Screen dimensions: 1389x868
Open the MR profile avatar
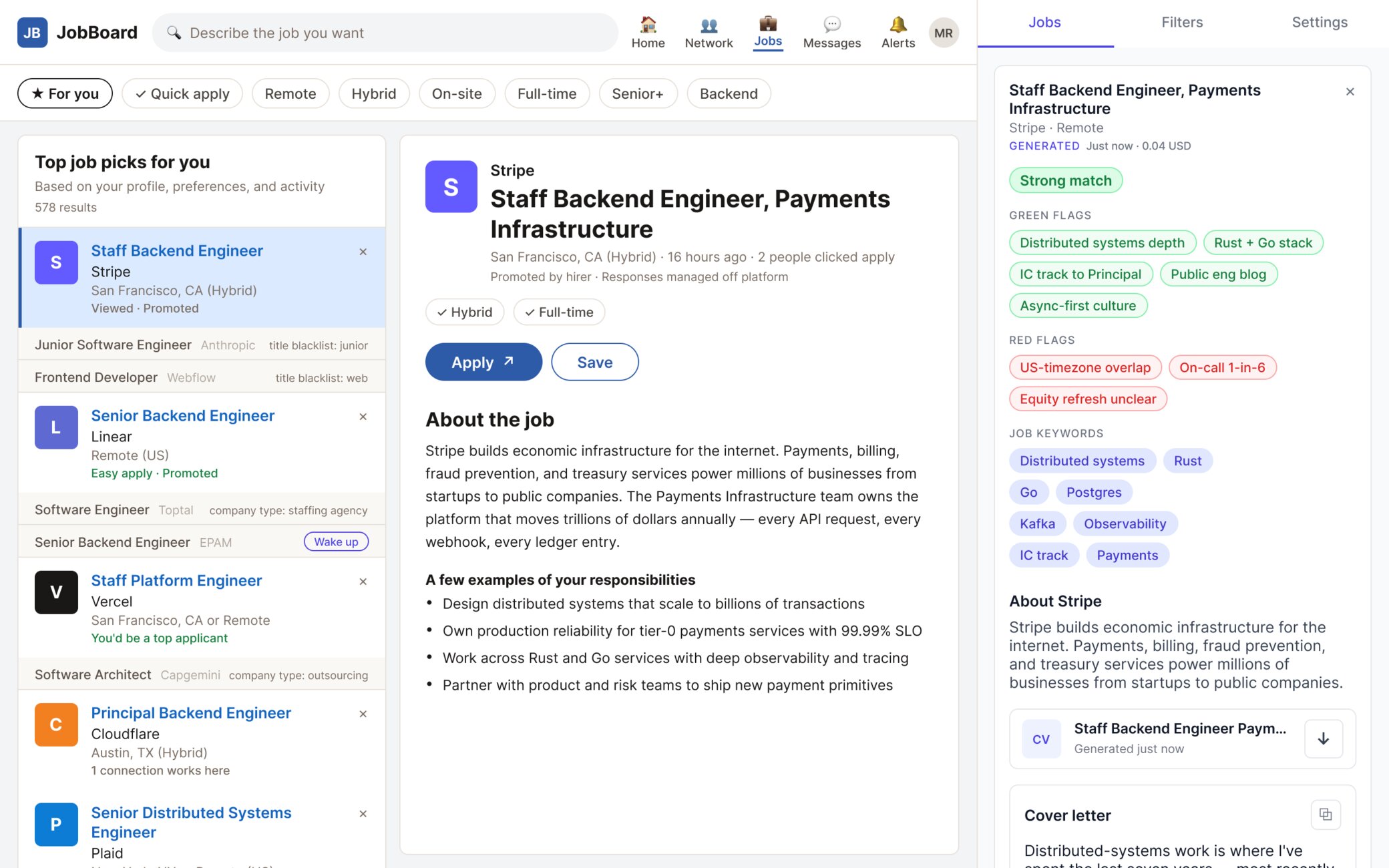943,33
